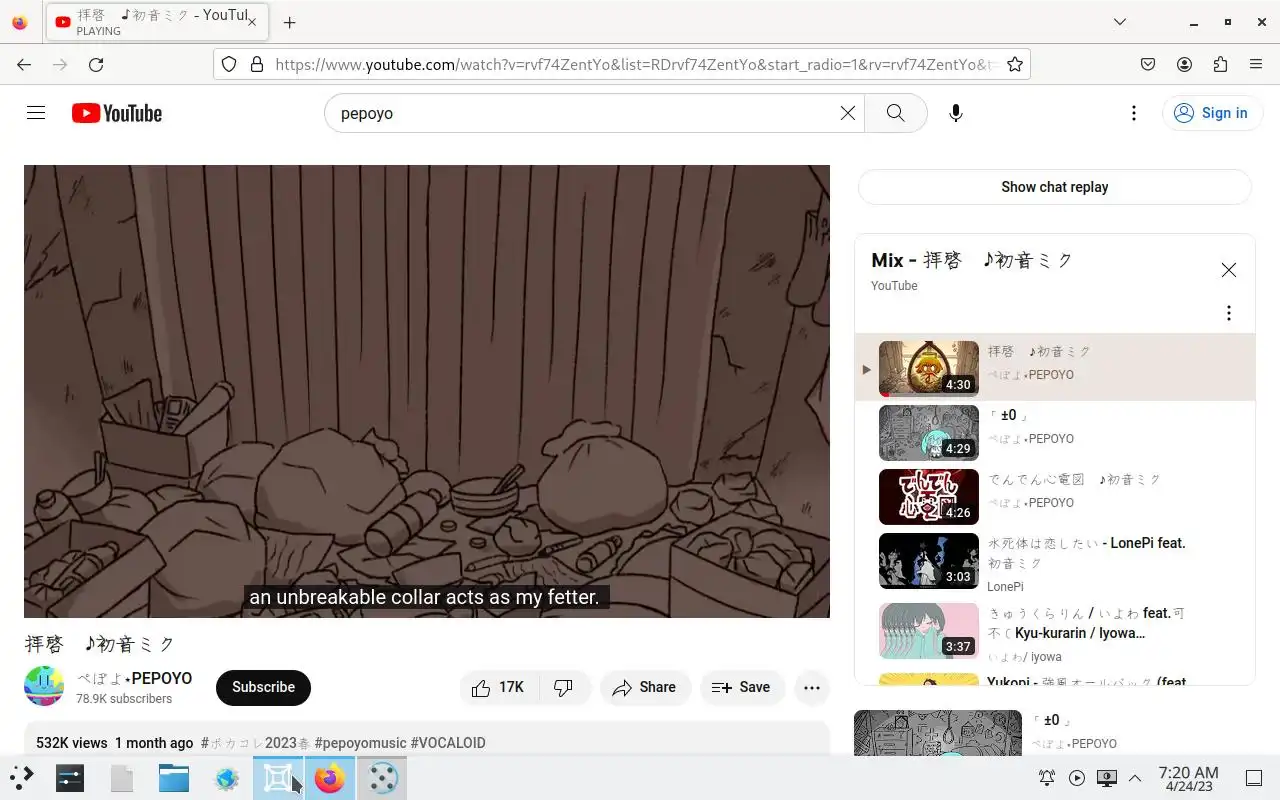Bookmark this page with the star icon
Viewport: 1280px width, 800px height.
tap(1015, 64)
